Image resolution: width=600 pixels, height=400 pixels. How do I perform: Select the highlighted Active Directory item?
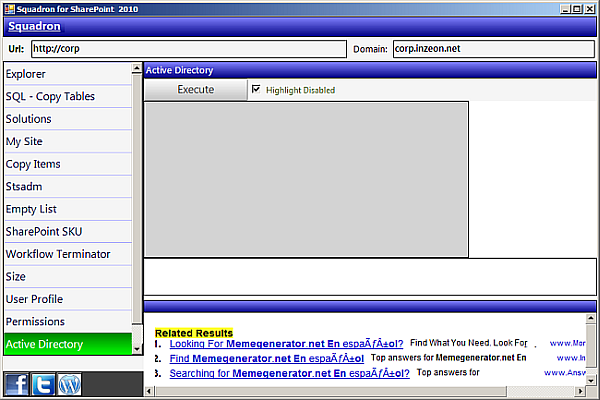pos(68,344)
